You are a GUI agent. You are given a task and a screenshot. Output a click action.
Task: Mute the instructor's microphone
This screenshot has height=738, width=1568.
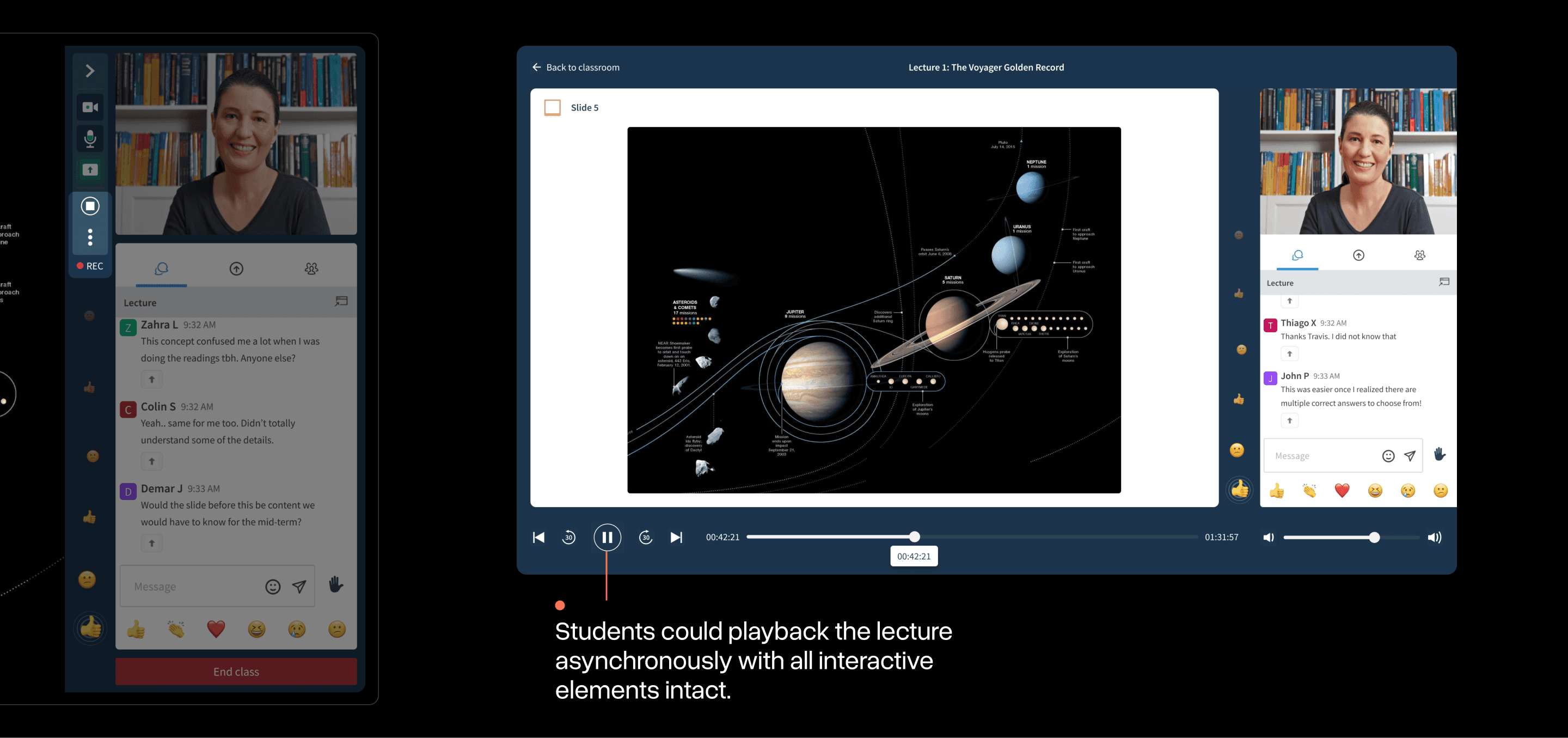pos(89,138)
